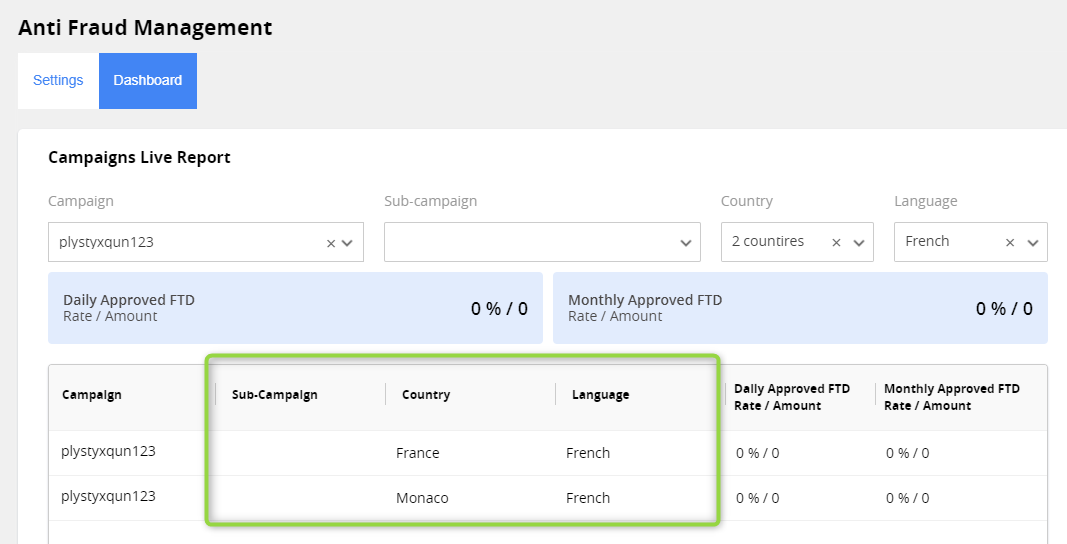1067x544 pixels.
Task: Click the Country column header
Action: coord(426,395)
